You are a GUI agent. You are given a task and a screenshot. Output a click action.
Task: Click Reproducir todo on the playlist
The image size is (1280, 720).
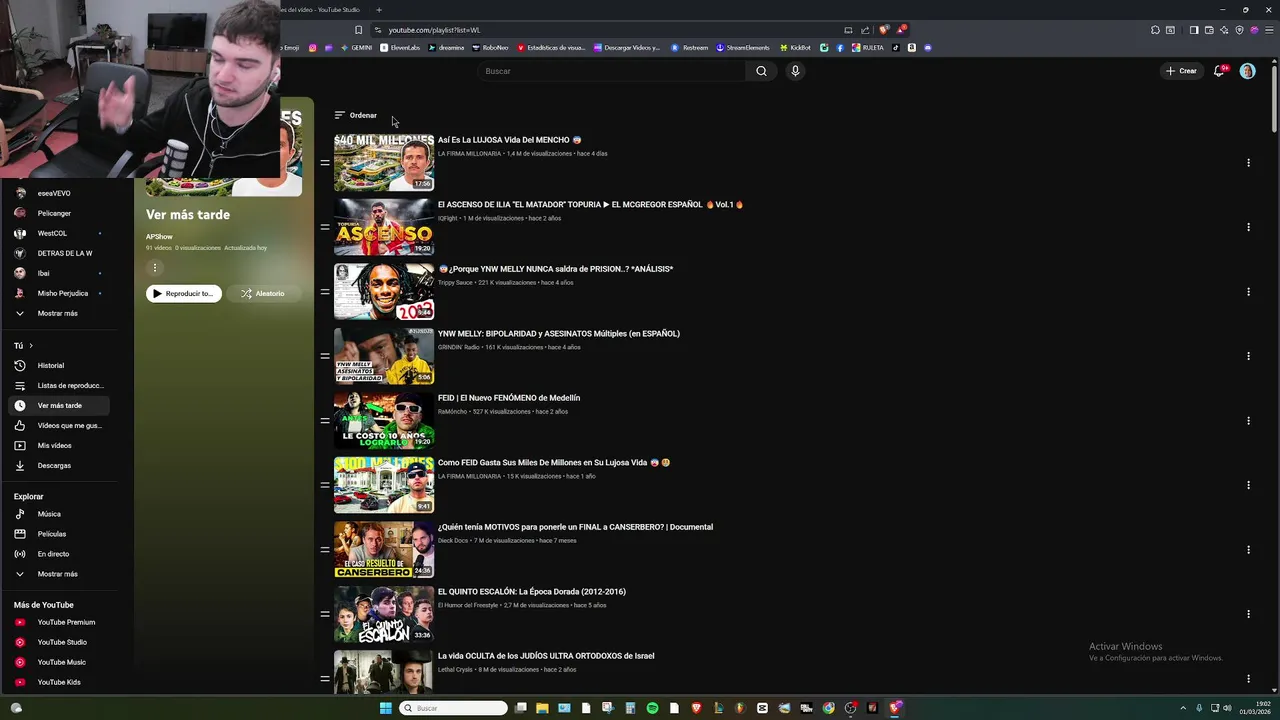click(184, 294)
